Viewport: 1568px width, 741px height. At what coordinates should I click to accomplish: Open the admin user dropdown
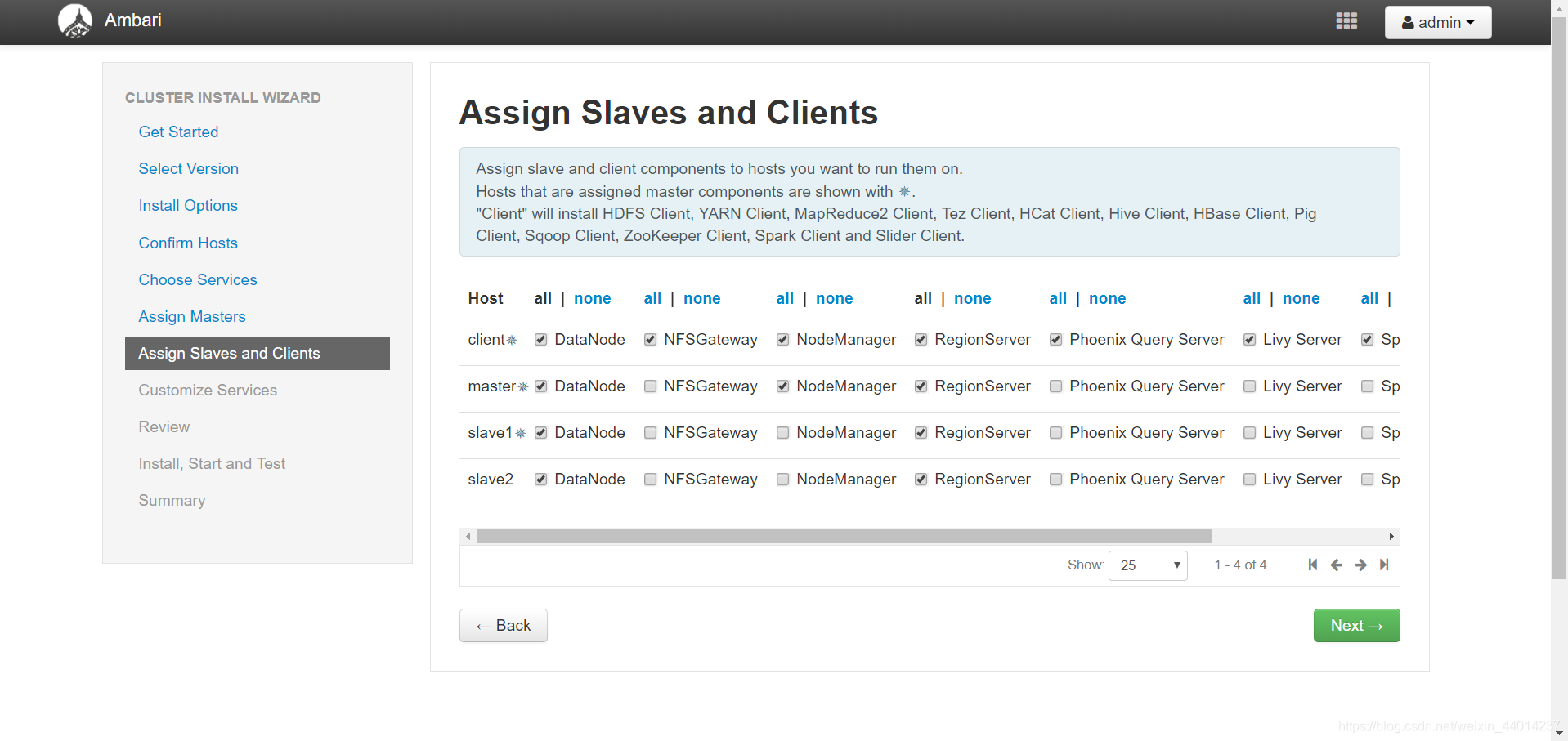tap(1438, 22)
